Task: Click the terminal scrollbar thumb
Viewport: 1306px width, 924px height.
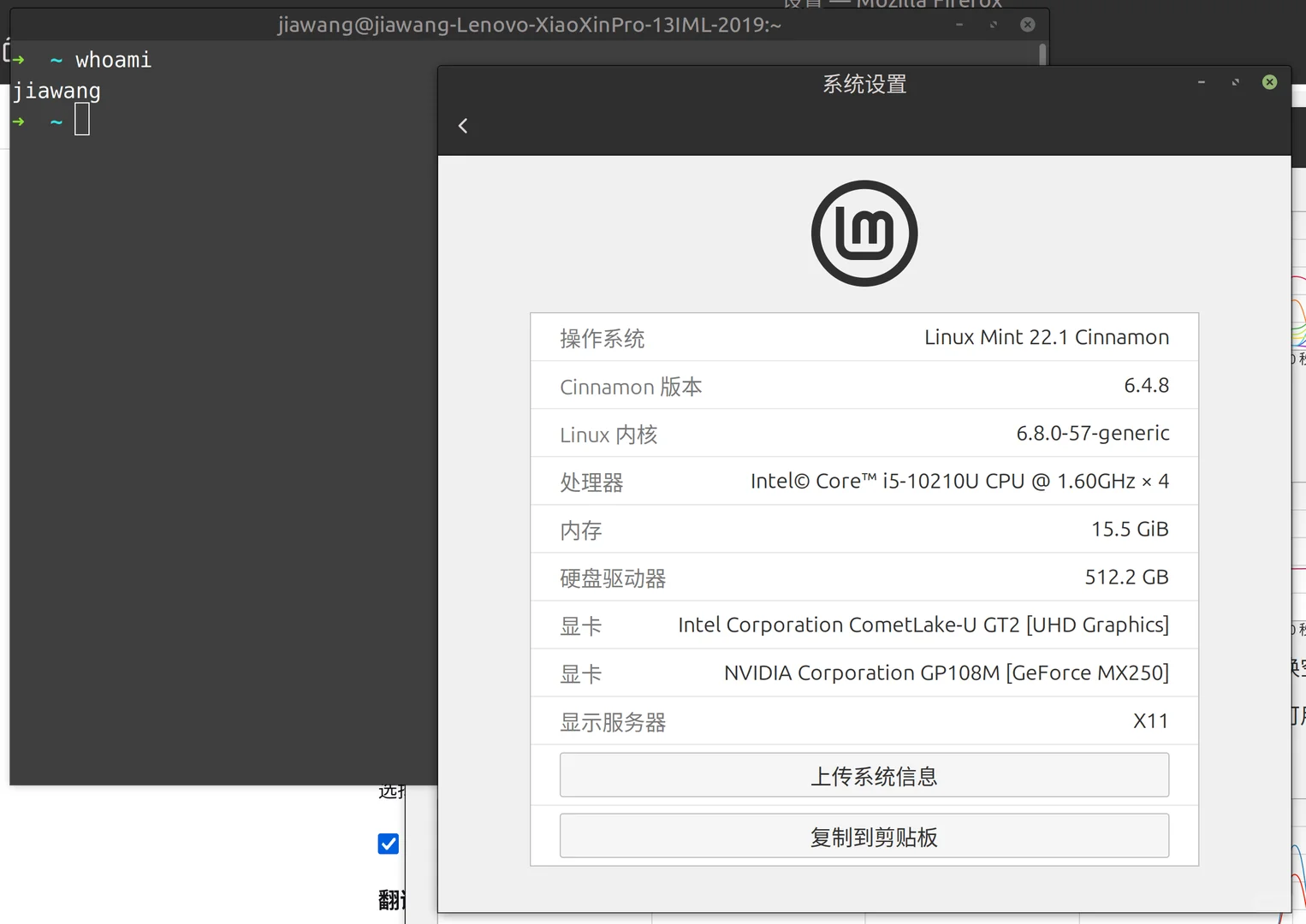Action: coord(1041,53)
